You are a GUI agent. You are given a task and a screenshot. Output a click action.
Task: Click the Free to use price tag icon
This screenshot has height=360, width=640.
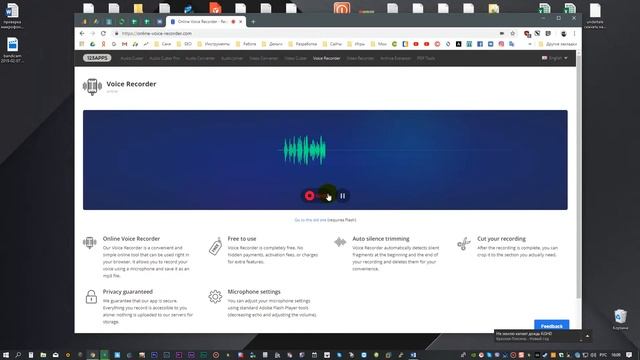pos(215,247)
